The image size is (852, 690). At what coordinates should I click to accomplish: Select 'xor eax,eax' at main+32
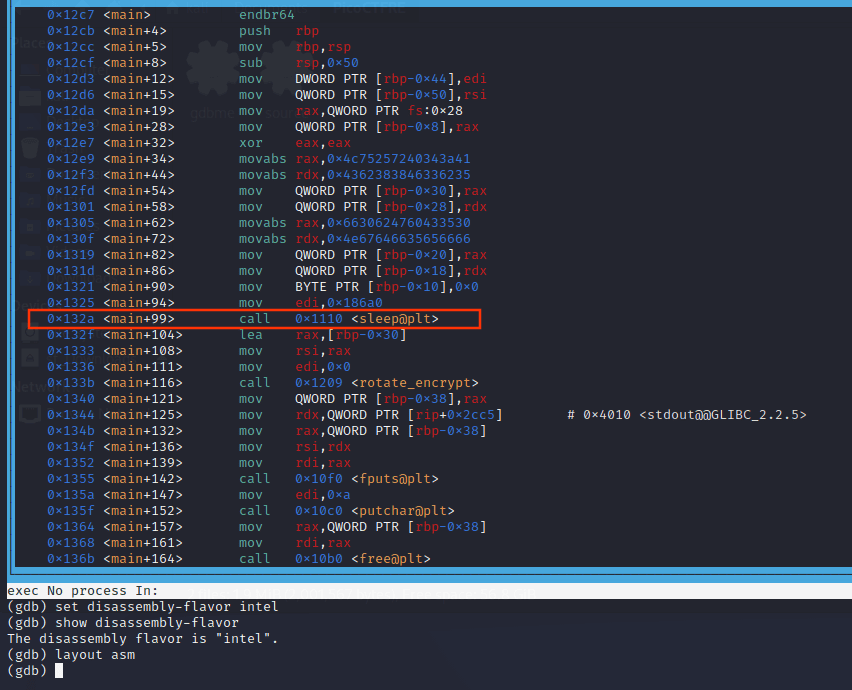(199, 143)
